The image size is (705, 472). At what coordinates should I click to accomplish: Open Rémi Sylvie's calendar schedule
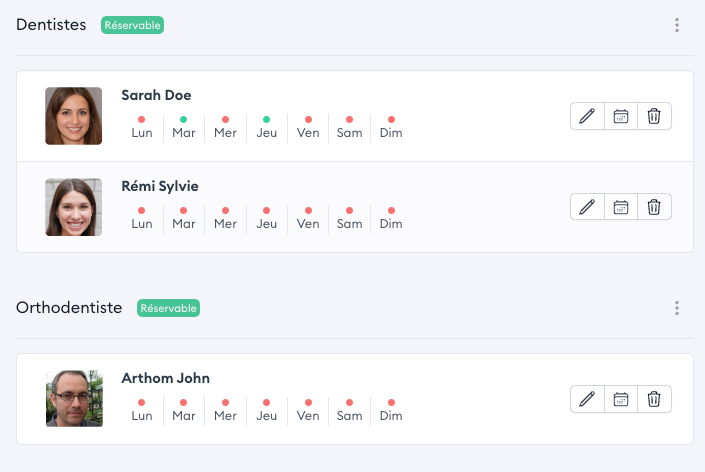click(x=621, y=207)
